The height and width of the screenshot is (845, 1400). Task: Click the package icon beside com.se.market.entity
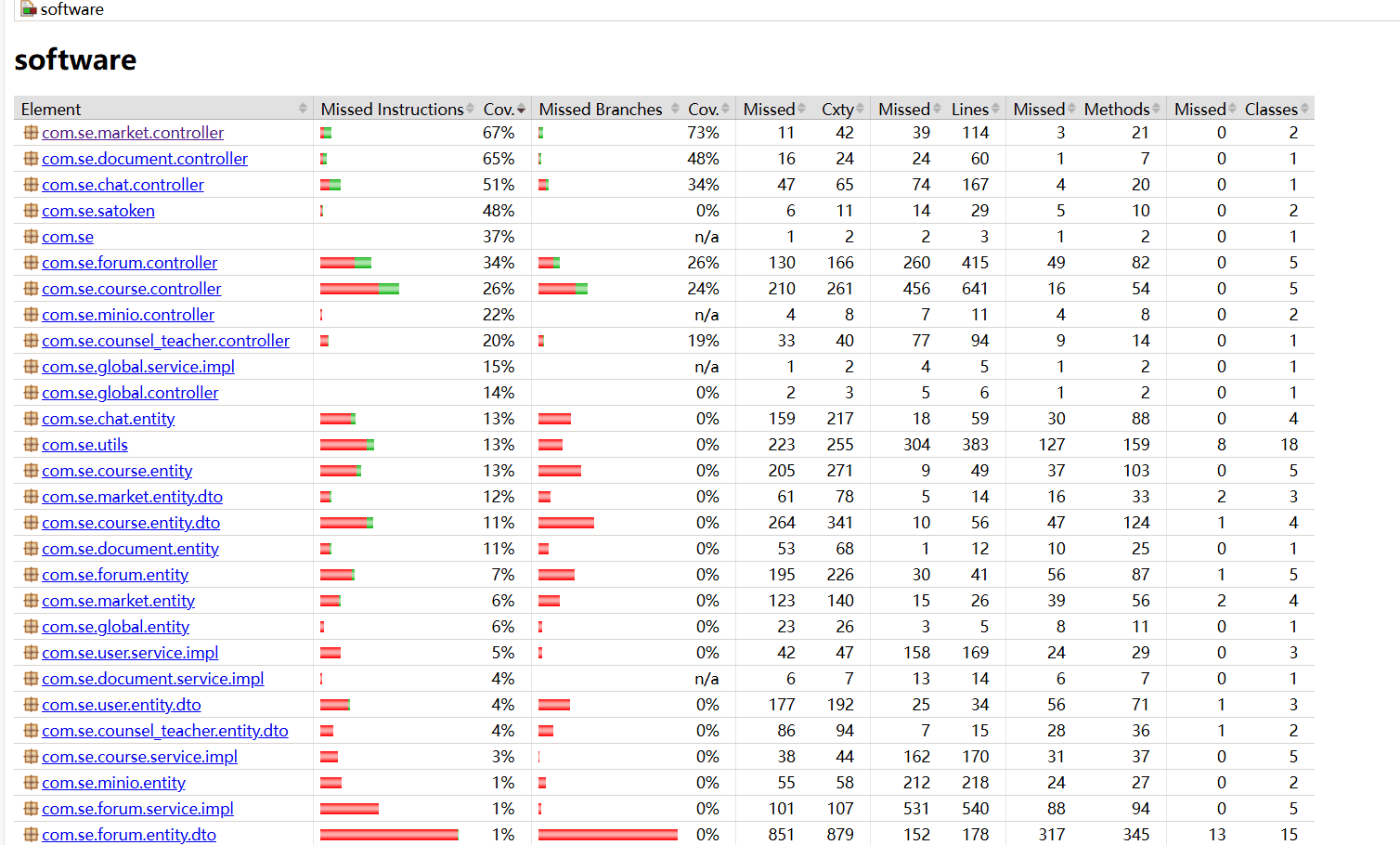[x=31, y=601]
